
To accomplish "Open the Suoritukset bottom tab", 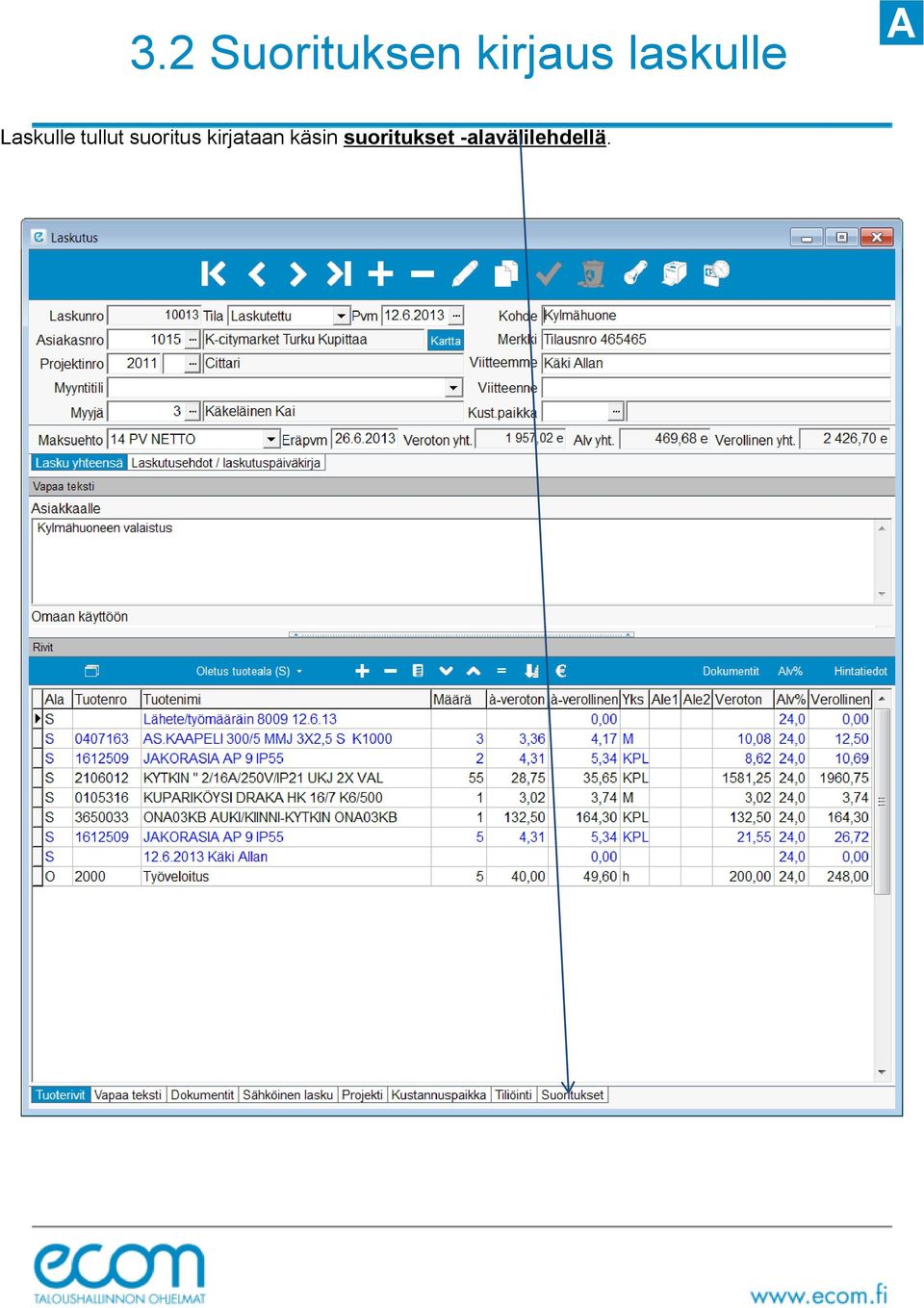I will click(x=573, y=1095).
